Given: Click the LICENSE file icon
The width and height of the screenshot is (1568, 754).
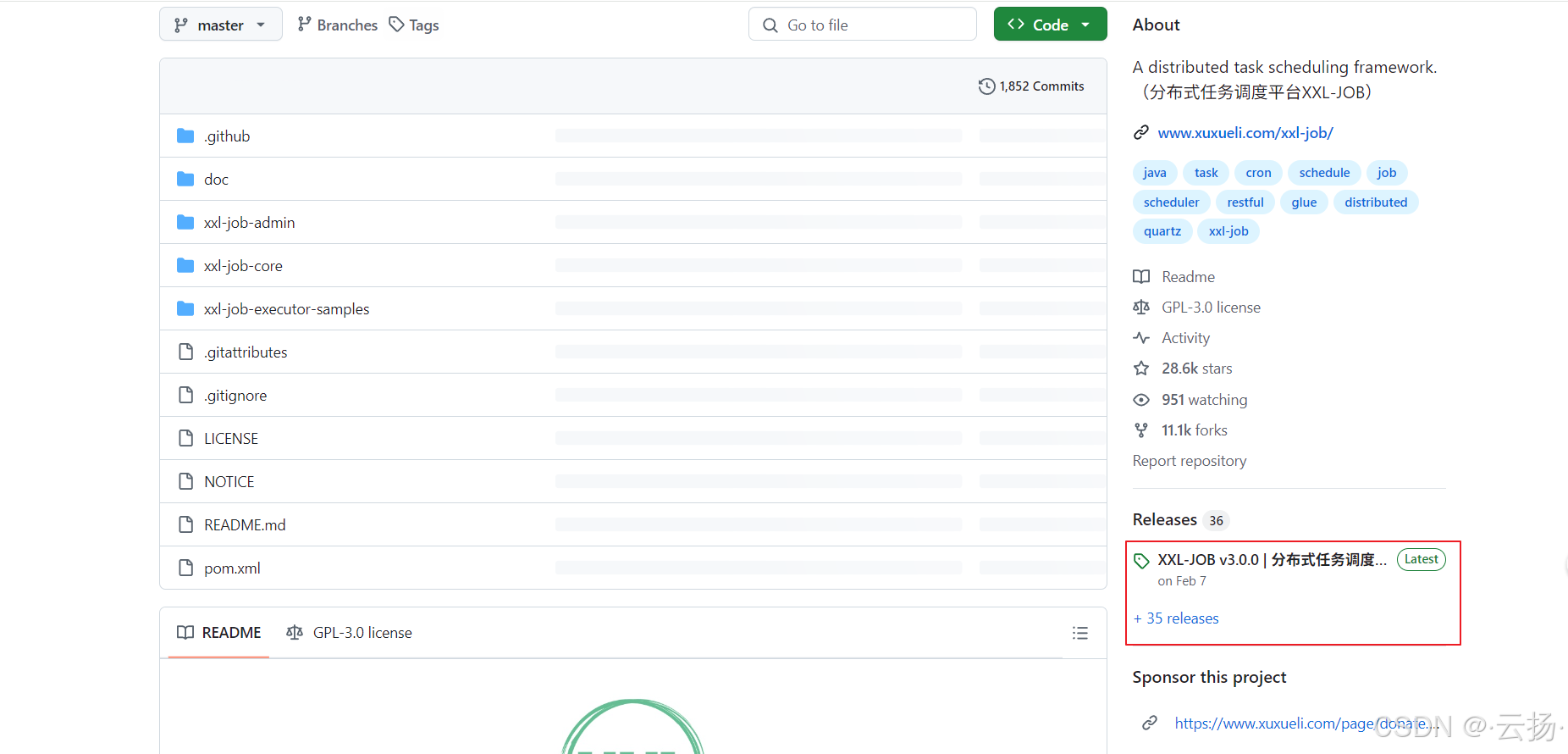Looking at the screenshot, I should pyautogui.click(x=185, y=438).
